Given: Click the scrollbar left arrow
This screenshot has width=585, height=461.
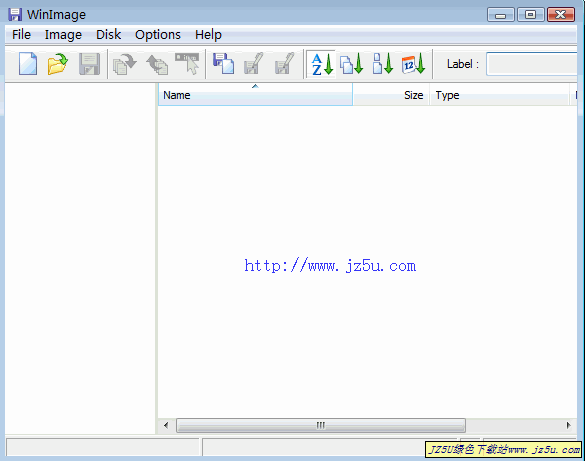Looking at the screenshot, I should [166, 425].
